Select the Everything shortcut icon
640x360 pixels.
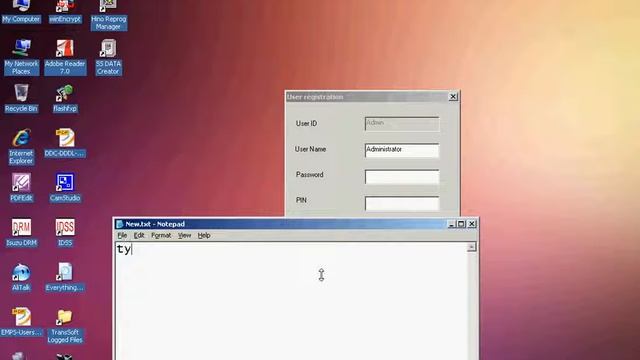click(x=65, y=277)
